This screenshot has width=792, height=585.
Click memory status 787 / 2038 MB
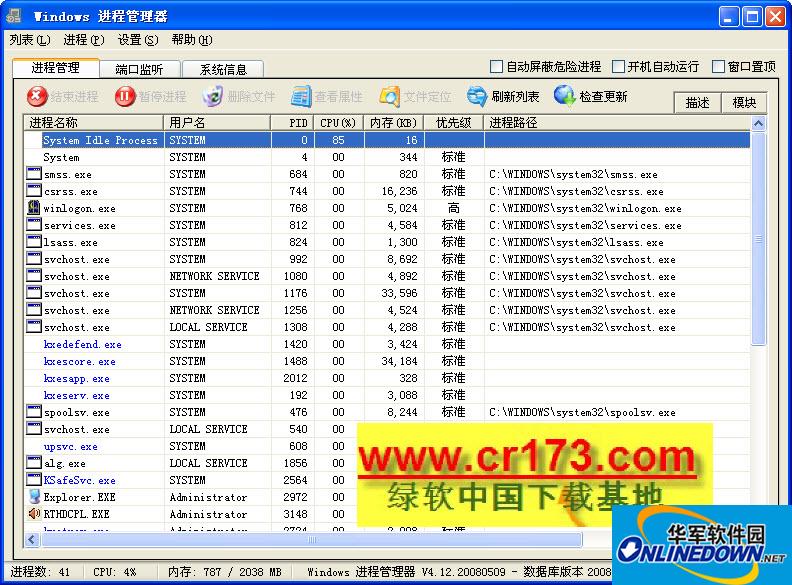(x=225, y=572)
